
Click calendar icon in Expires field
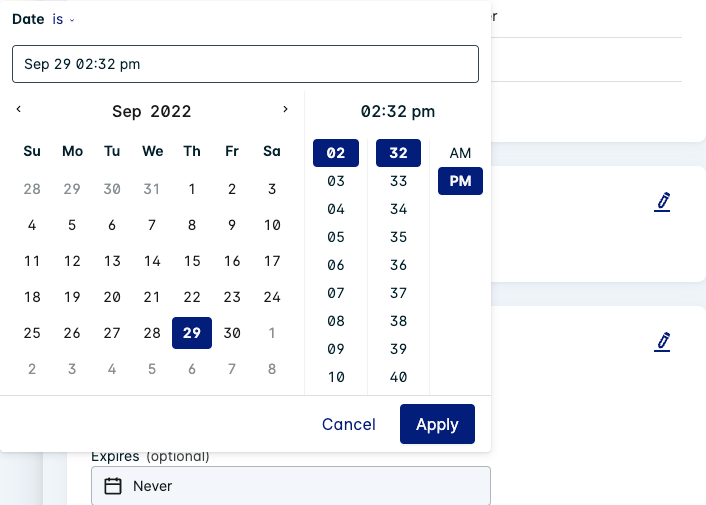[x=113, y=486]
